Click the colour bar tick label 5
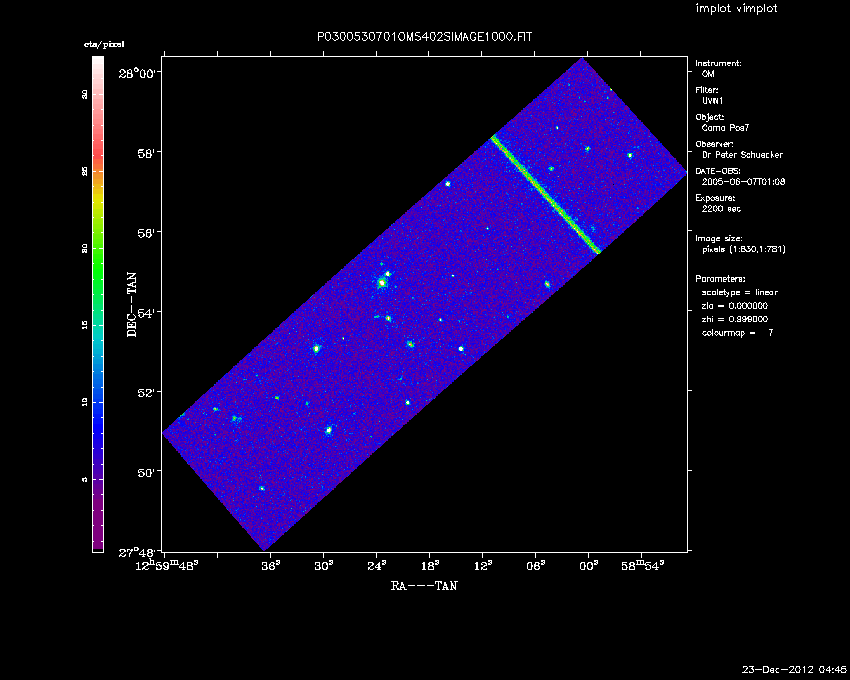The image size is (850, 680). point(85,479)
